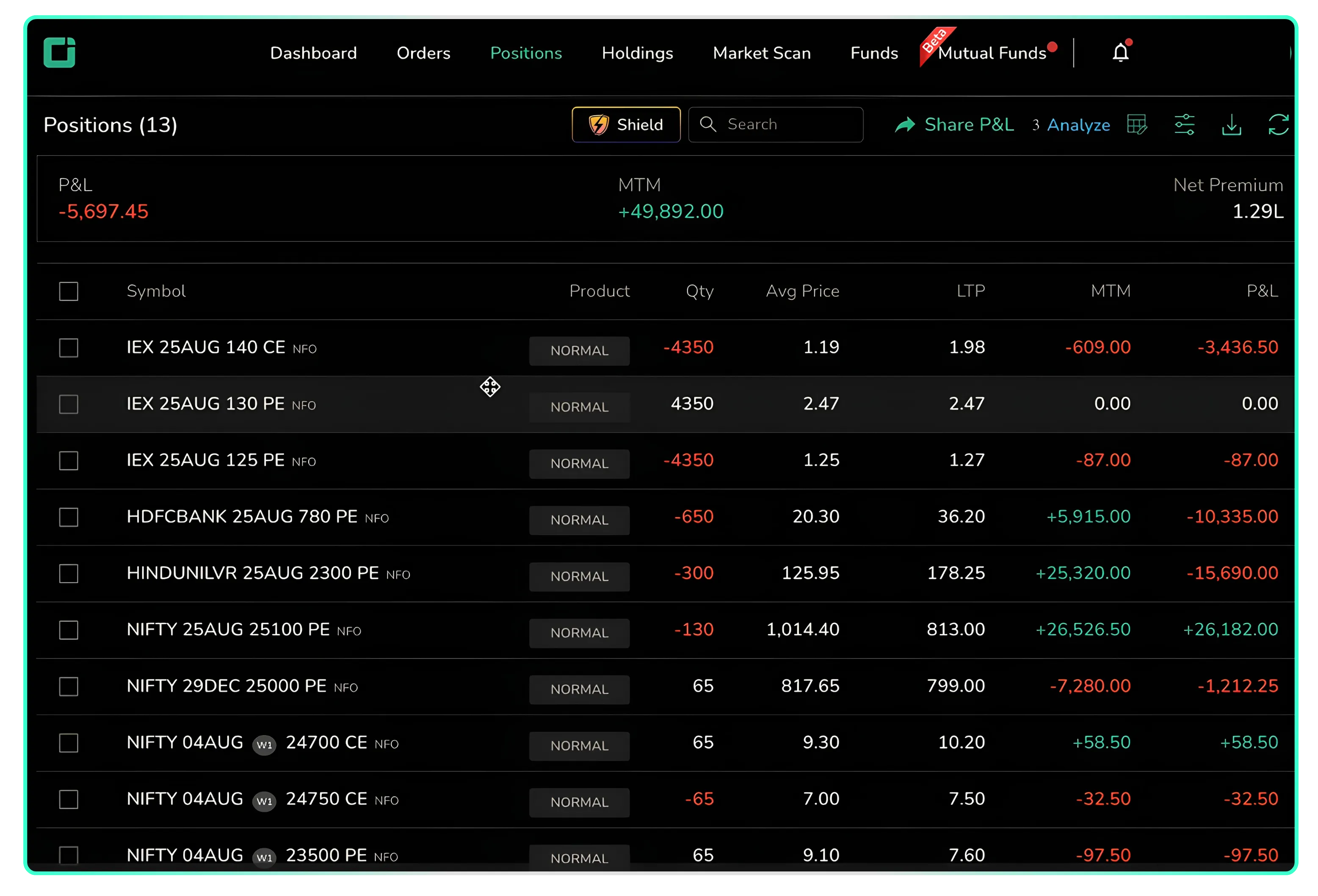This screenshot has width=1318, height=896.
Task: Select HDFCBANK 25AUG 780 PE checkbox
Action: point(69,517)
